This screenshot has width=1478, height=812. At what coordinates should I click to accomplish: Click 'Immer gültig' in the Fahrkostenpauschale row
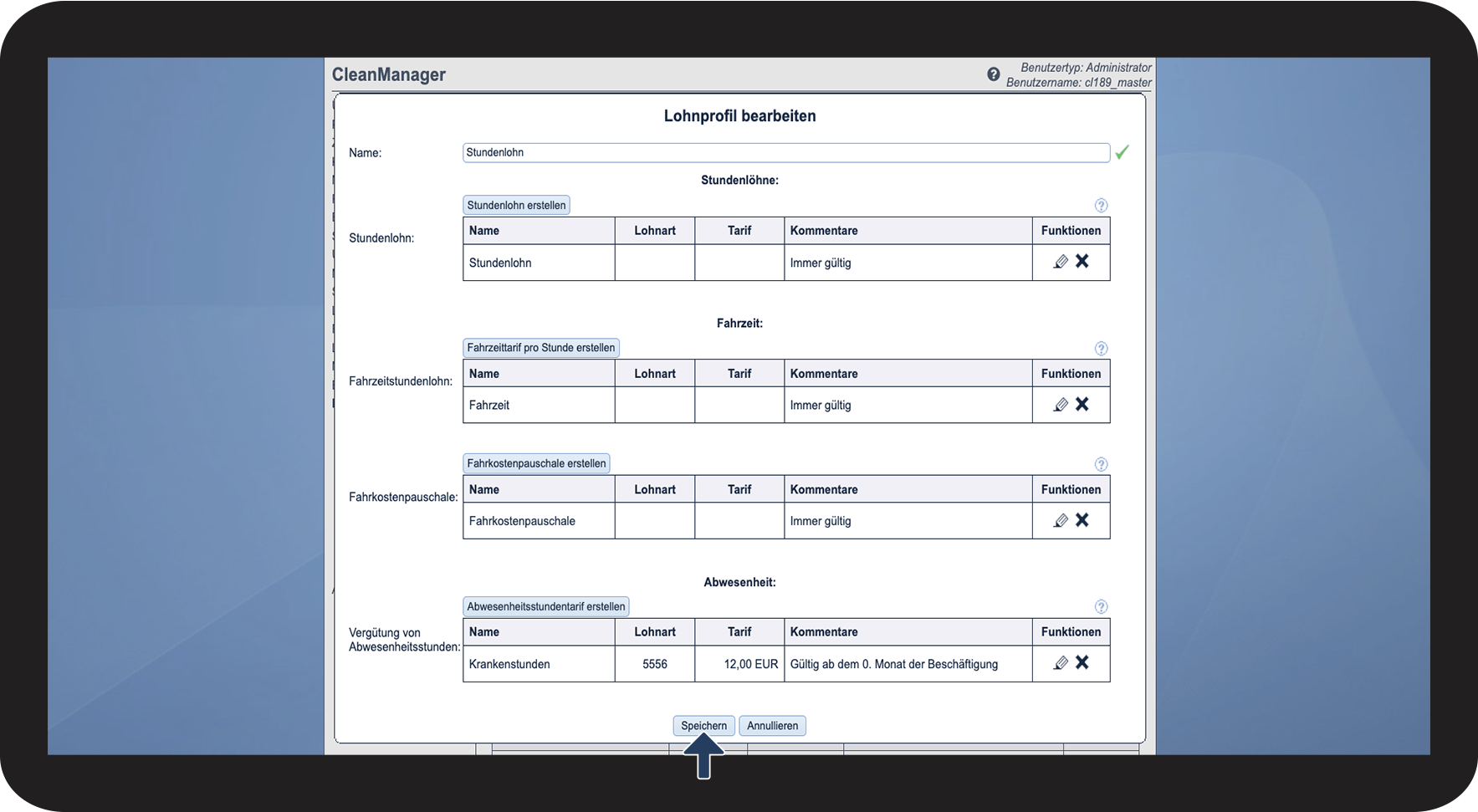click(x=821, y=521)
